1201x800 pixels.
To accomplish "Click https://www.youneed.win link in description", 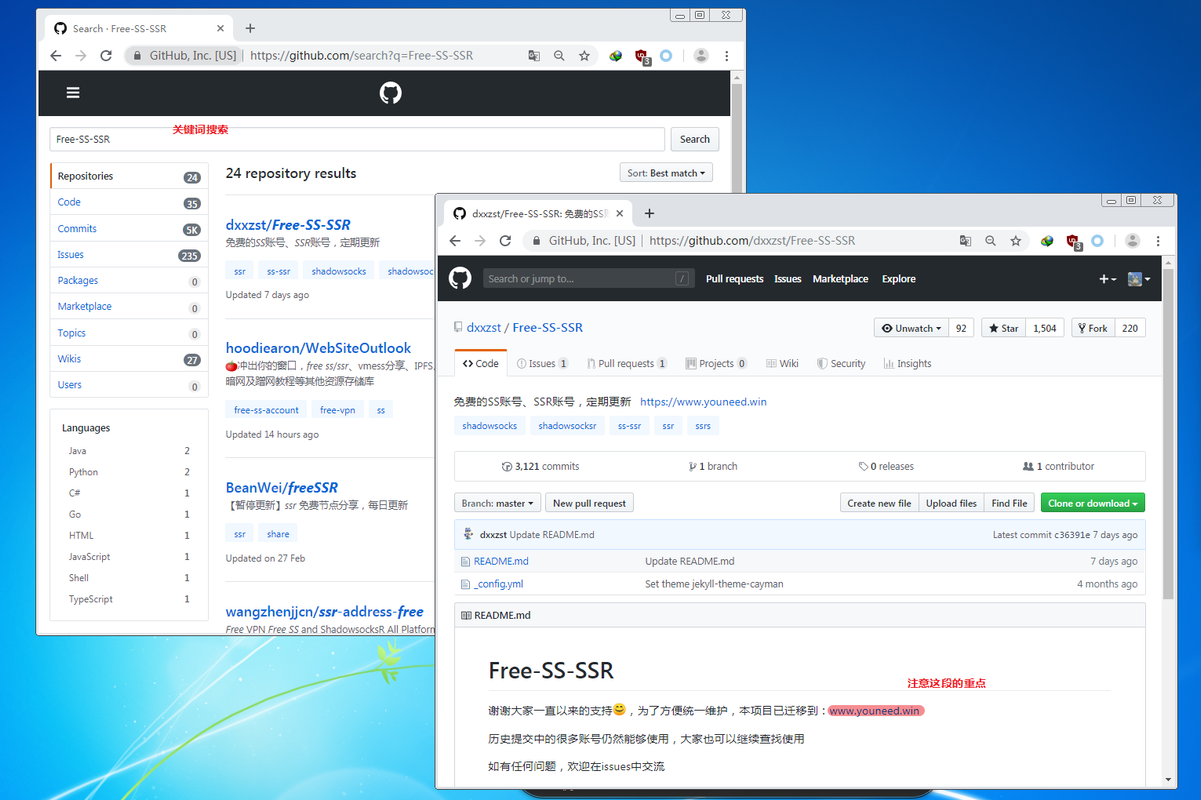I will (703, 401).
